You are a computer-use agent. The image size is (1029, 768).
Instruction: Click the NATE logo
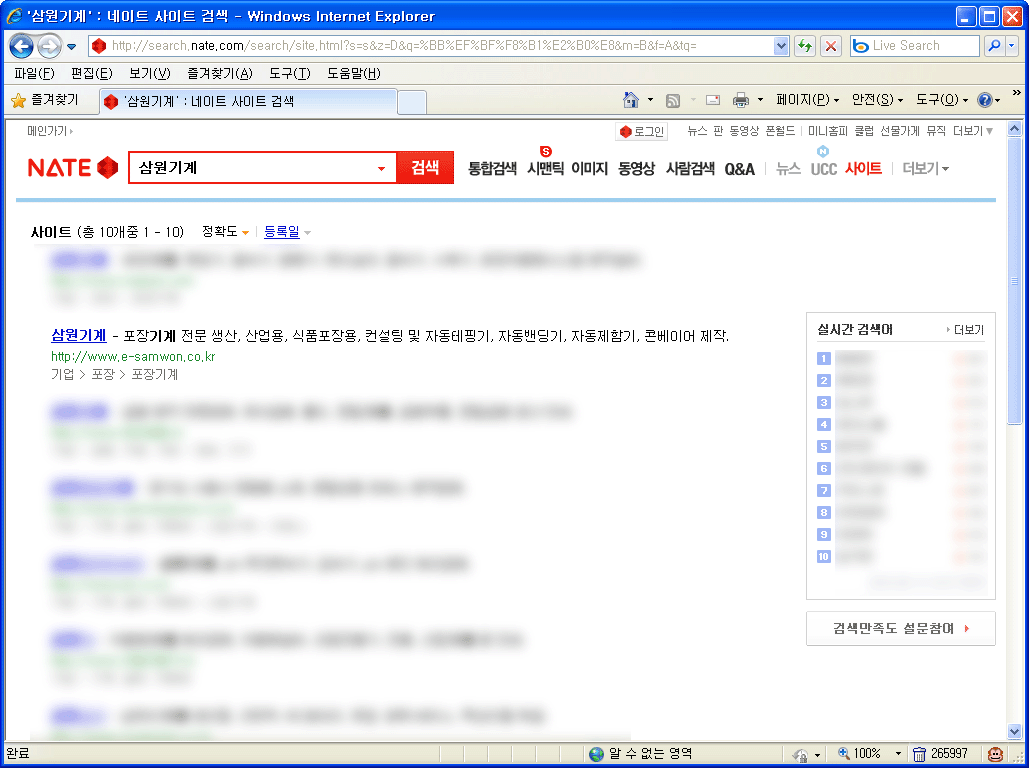(x=73, y=168)
